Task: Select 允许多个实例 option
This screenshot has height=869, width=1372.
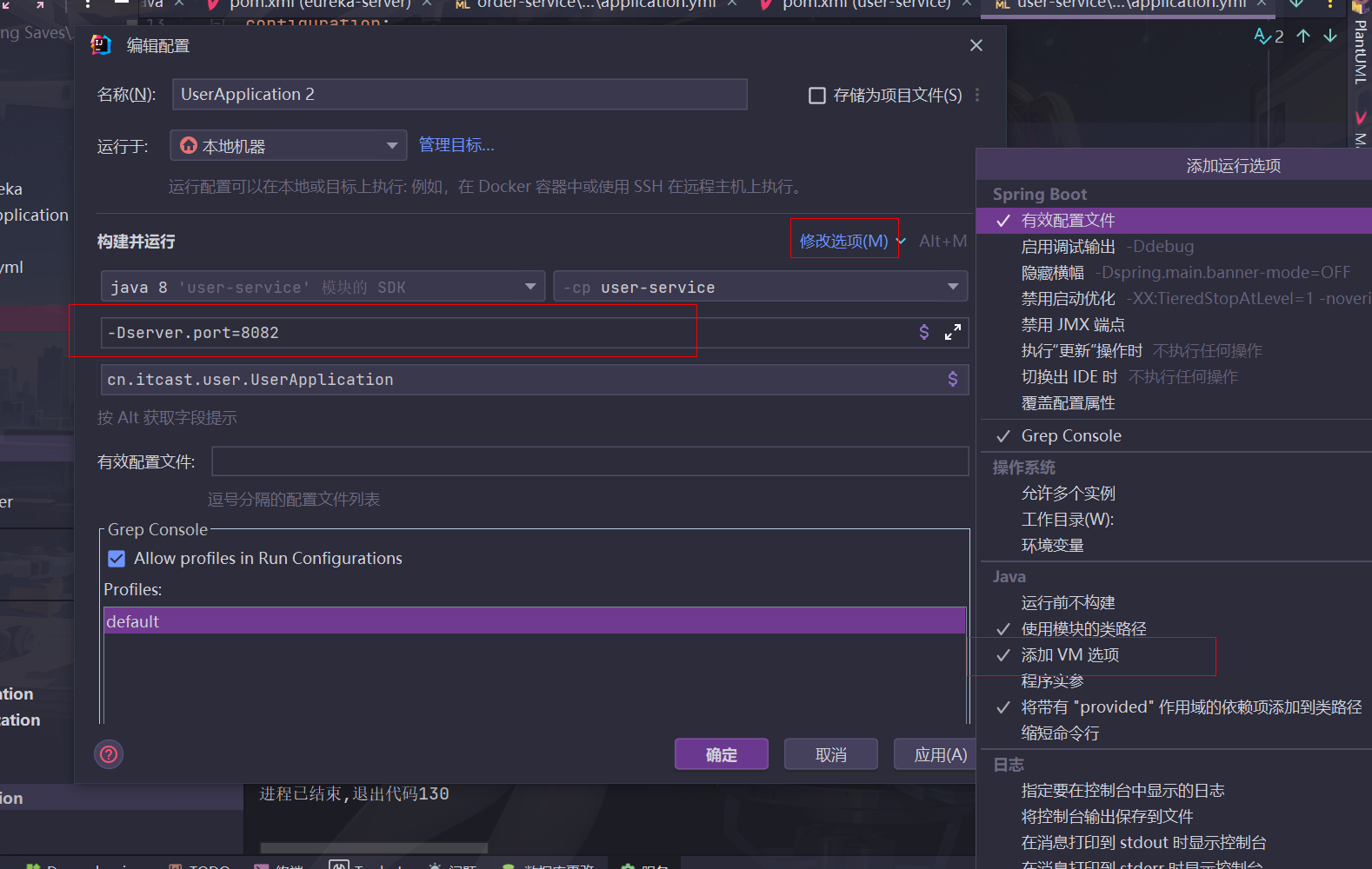Action: (x=1174, y=494)
